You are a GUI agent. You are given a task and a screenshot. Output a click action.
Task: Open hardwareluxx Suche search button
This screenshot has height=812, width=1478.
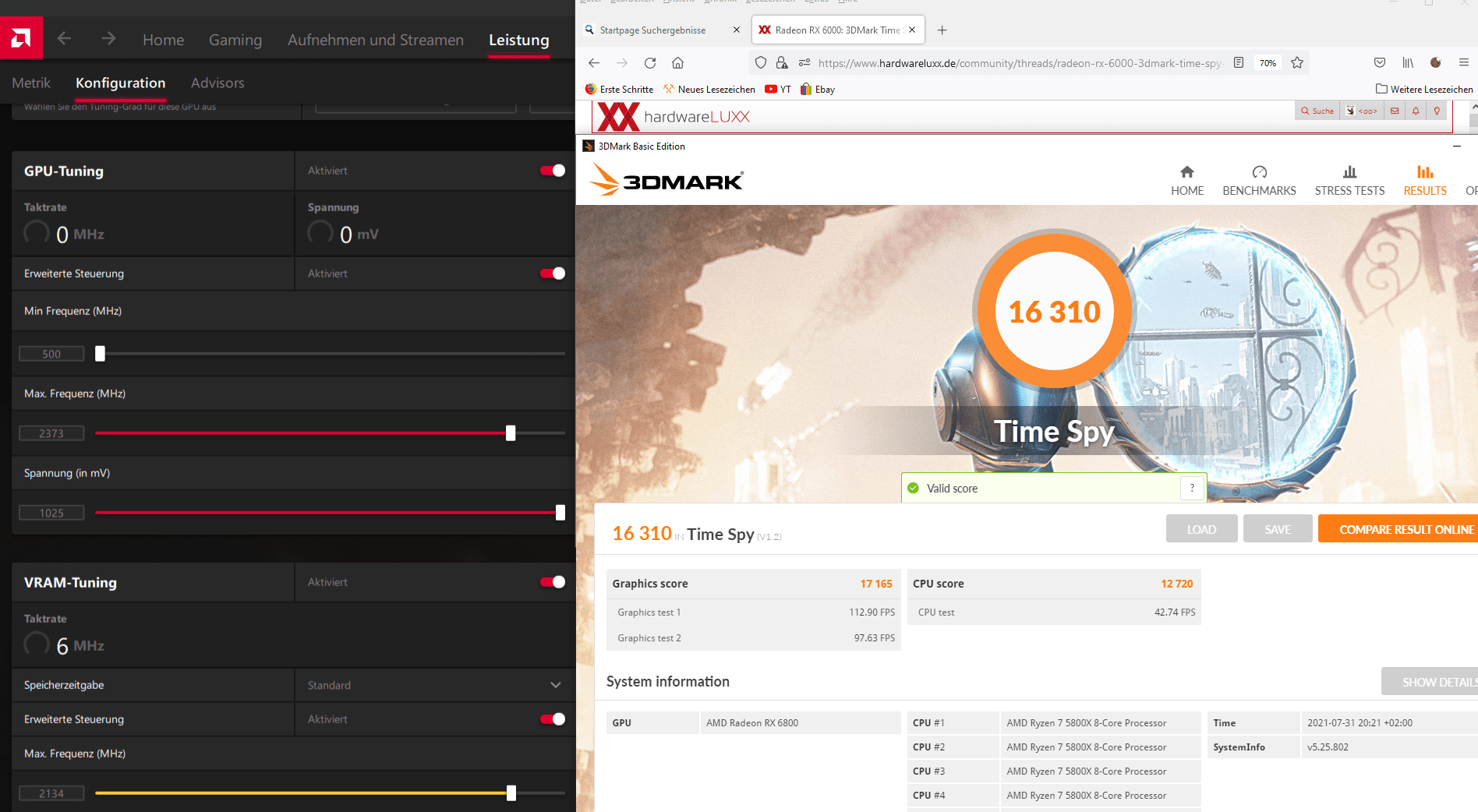click(x=1317, y=111)
